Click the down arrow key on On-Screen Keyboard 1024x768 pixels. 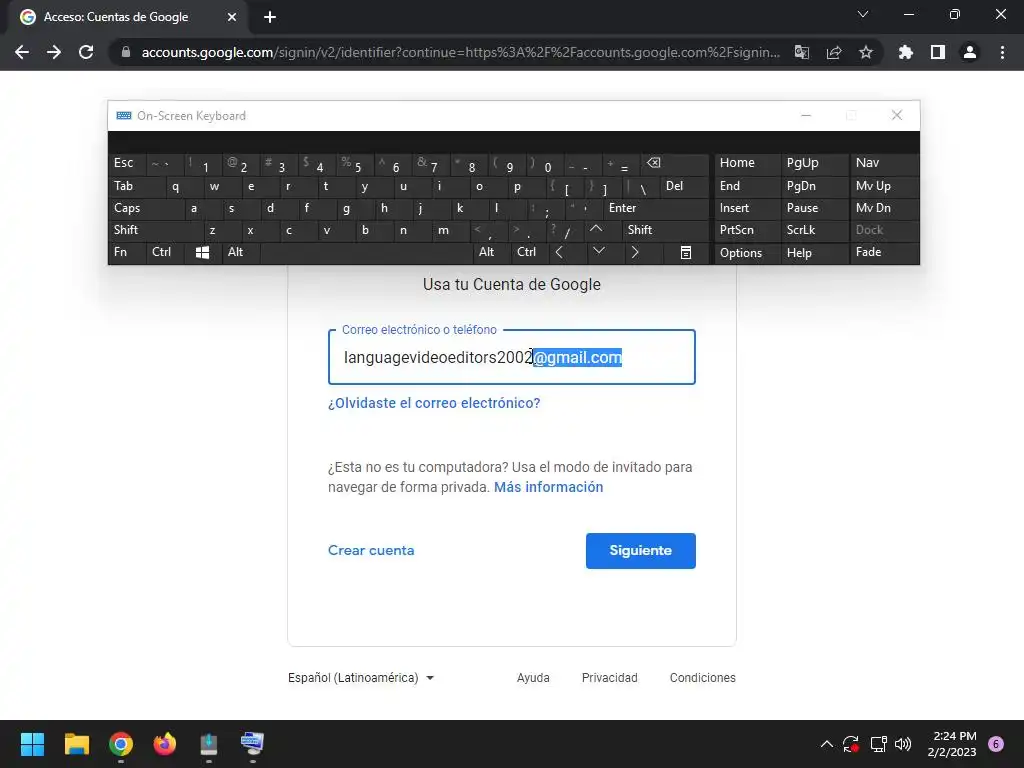pyautogui.click(x=599, y=251)
